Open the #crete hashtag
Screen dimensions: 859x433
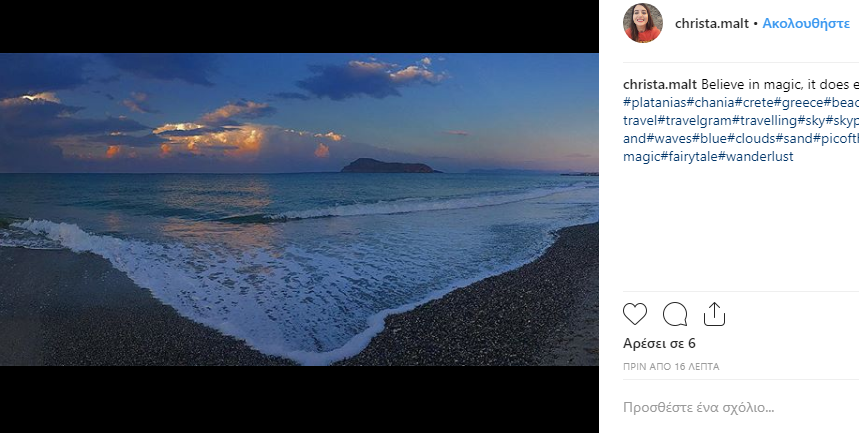pos(755,103)
